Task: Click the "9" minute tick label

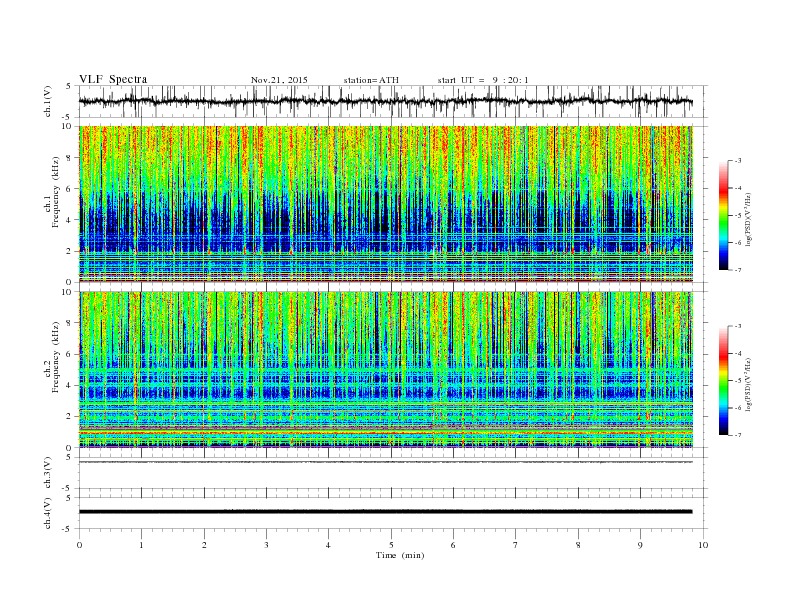Action: (x=640, y=545)
